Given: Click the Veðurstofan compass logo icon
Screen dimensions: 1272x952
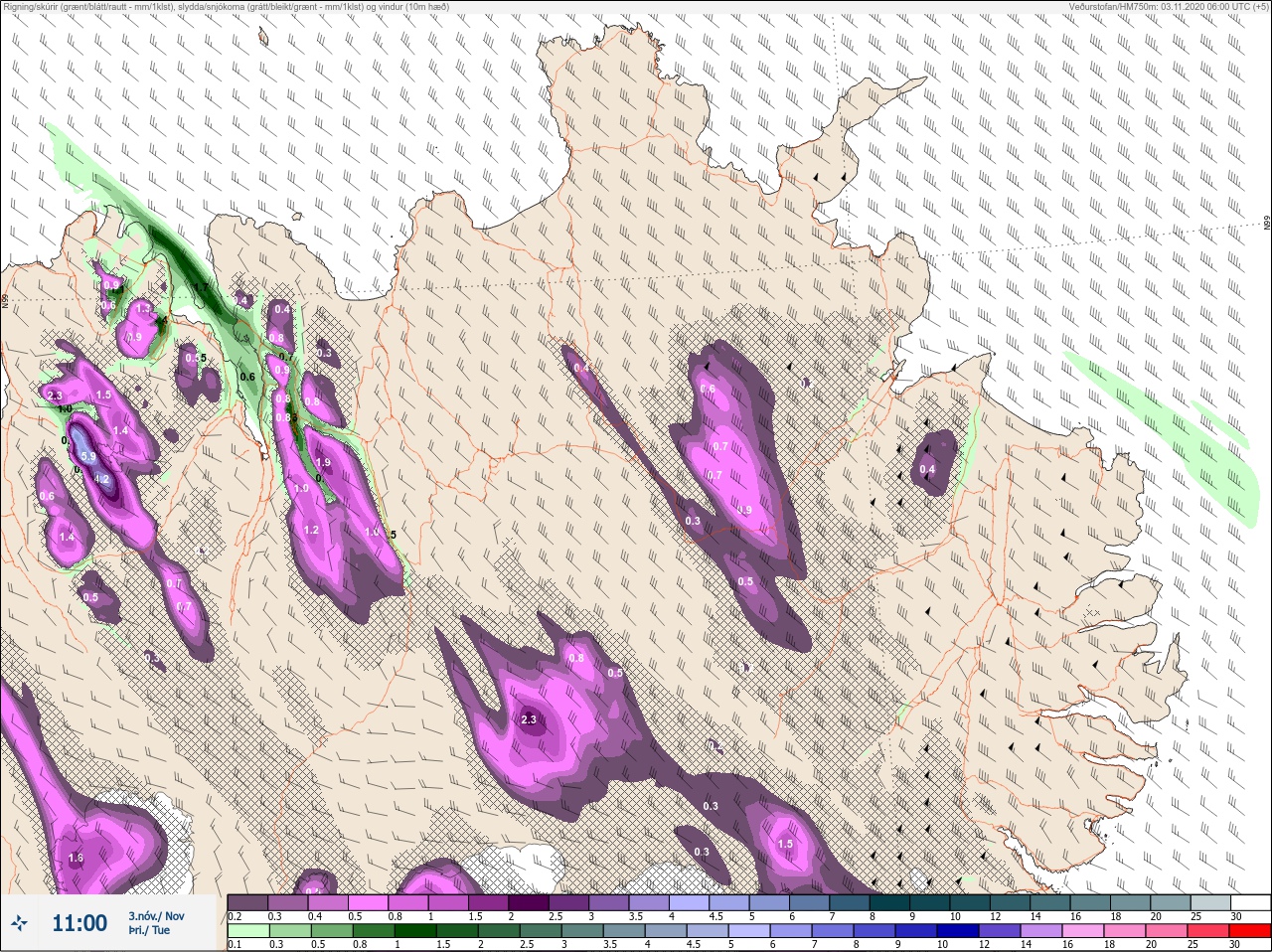Looking at the screenshot, I should point(19,923).
